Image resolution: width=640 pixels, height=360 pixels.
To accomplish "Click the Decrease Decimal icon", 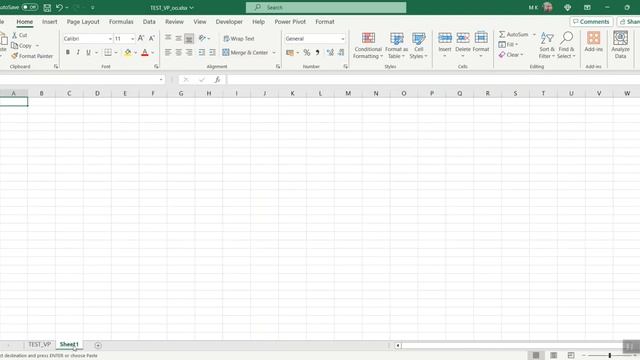I will pos(341,52).
